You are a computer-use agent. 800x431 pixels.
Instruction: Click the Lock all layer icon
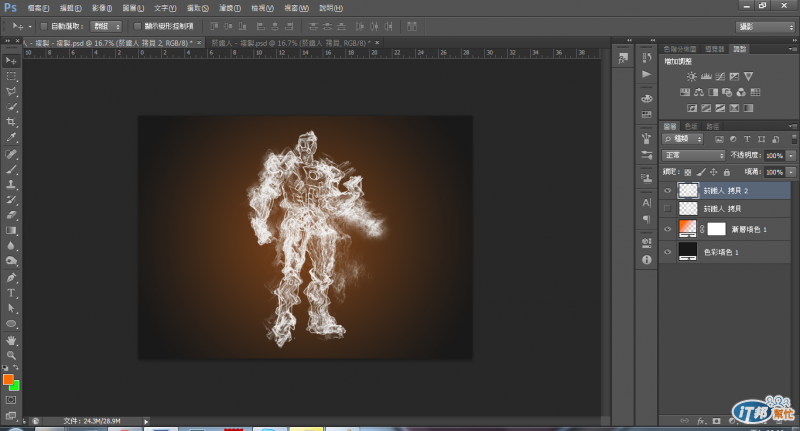726,172
